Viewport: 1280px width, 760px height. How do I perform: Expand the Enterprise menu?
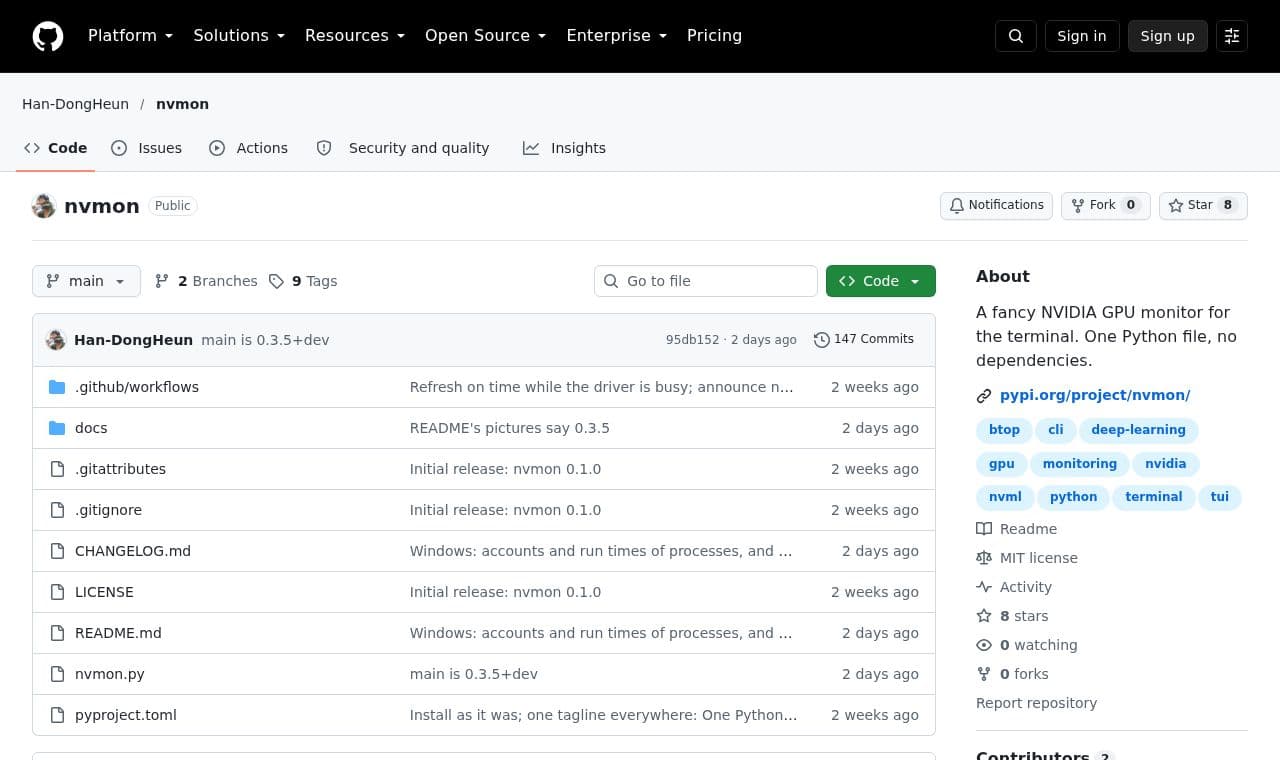click(617, 36)
